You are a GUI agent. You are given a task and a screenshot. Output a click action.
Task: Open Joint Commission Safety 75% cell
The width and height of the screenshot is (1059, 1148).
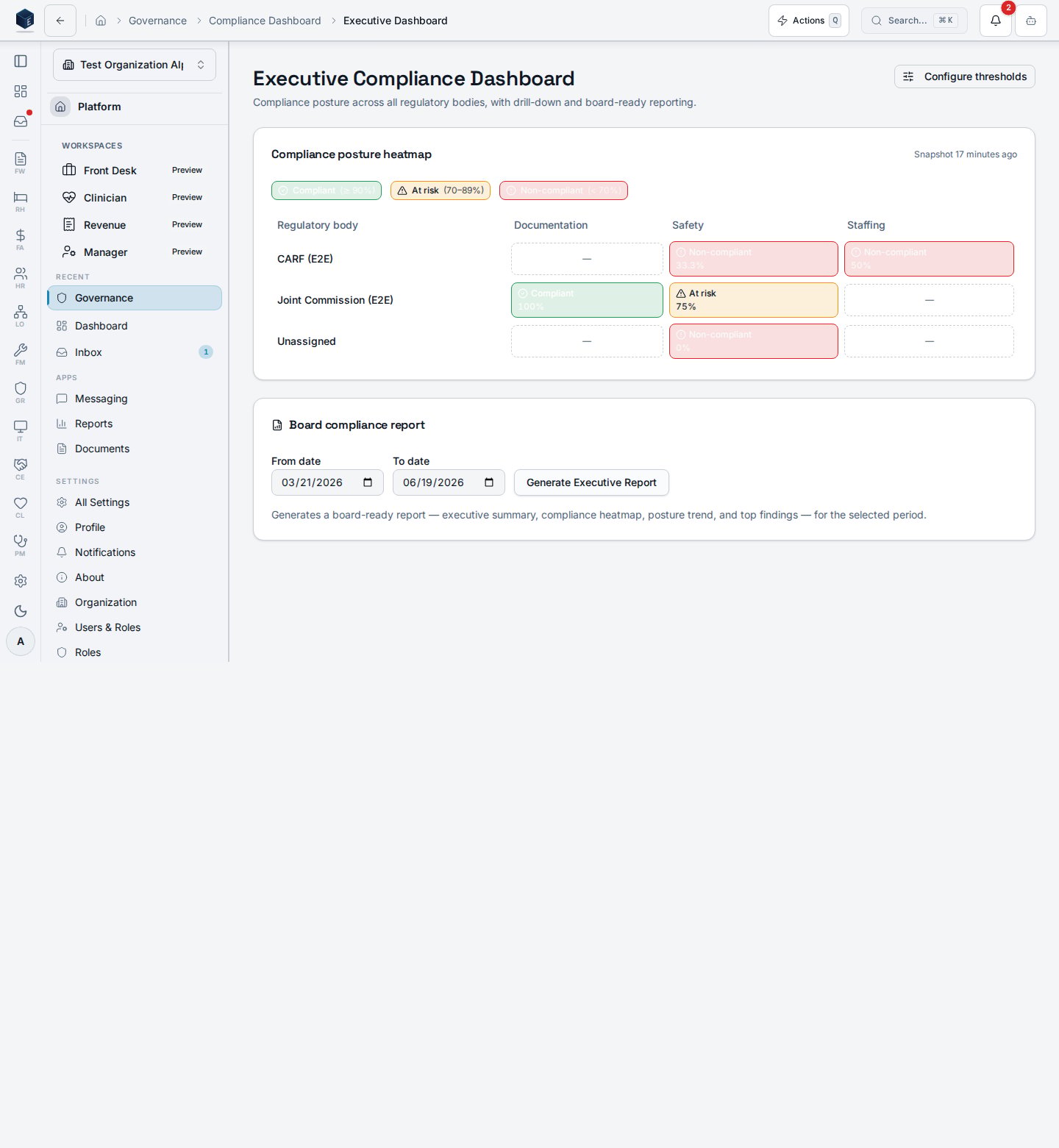click(x=754, y=300)
